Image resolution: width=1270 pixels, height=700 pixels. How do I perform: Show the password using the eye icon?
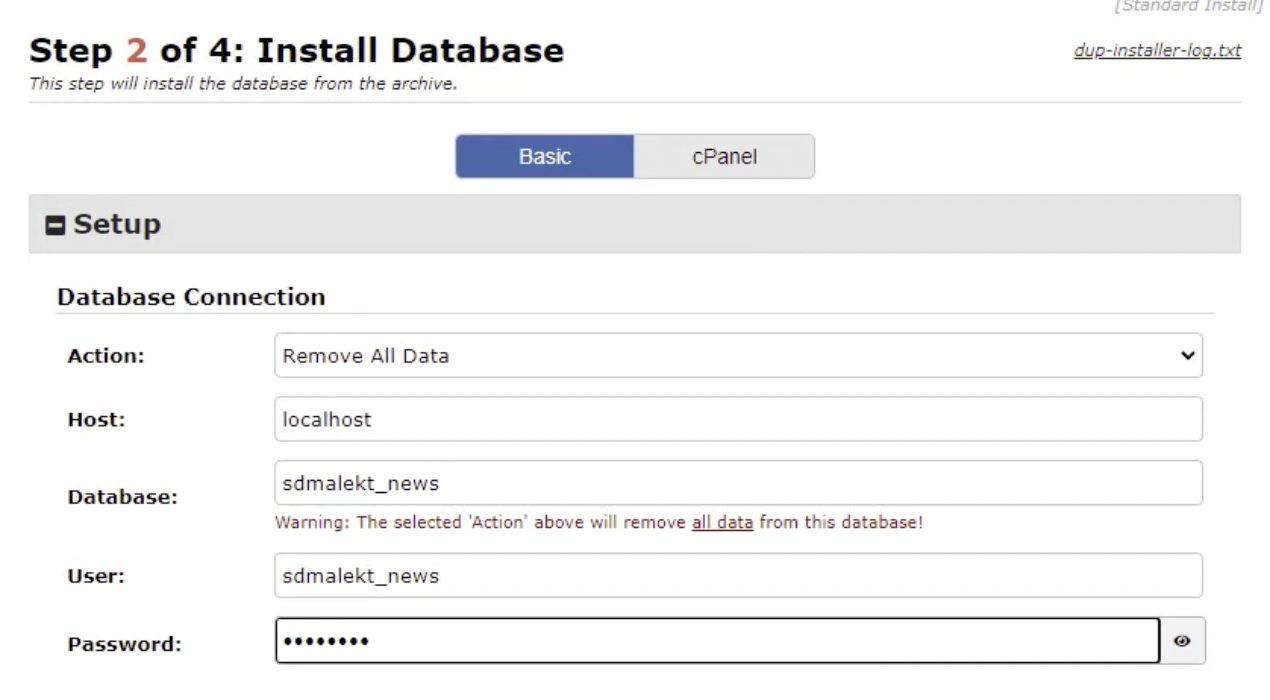click(x=1183, y=641)
